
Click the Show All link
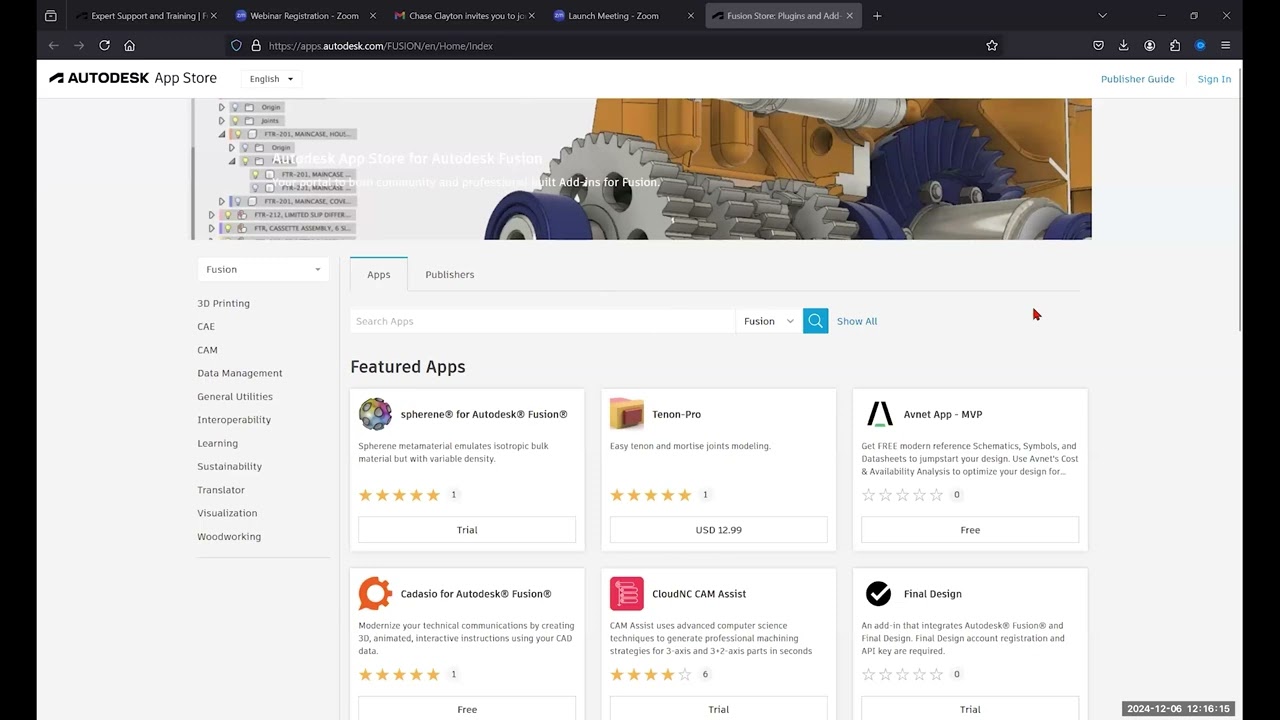click(x=857, y=321)
